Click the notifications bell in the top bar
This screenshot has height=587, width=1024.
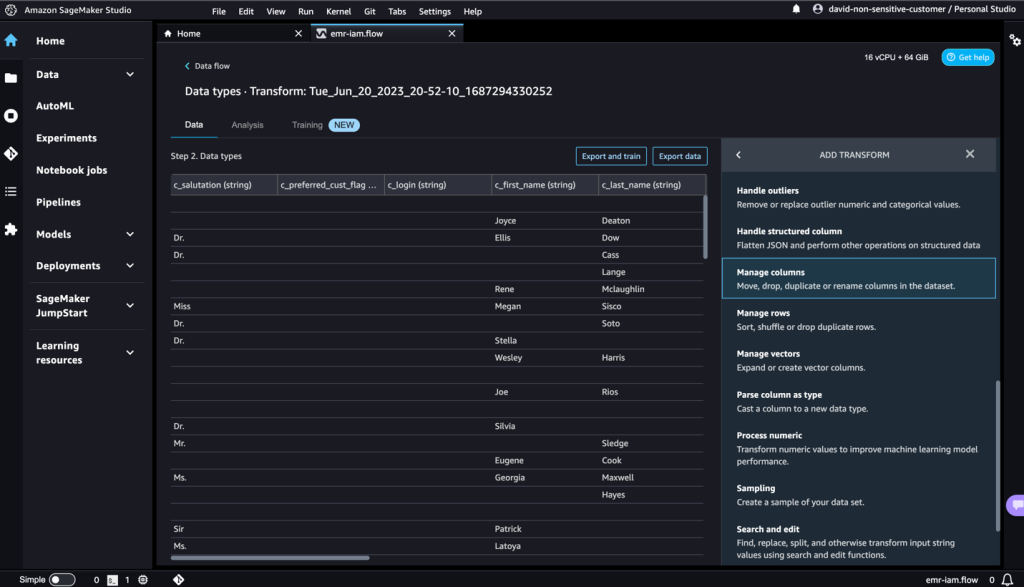[x=796, y=9]
